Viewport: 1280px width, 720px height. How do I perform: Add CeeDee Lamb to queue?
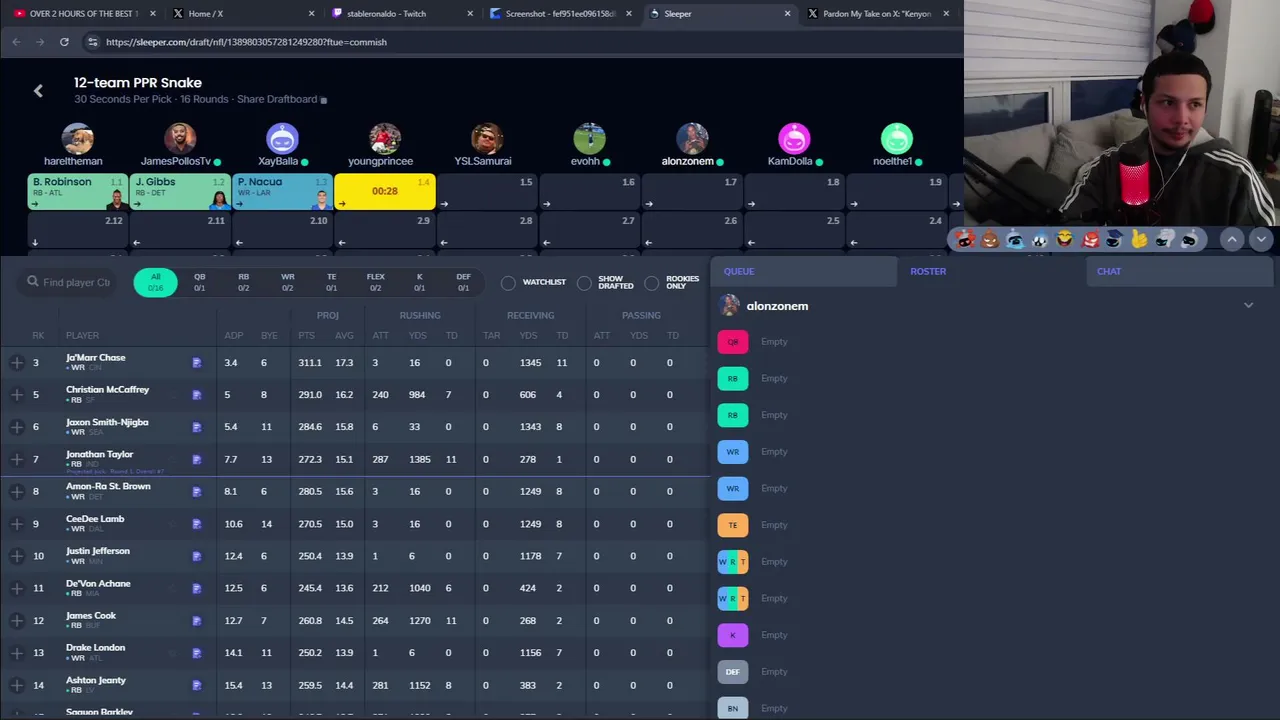(x=17, y=524)
